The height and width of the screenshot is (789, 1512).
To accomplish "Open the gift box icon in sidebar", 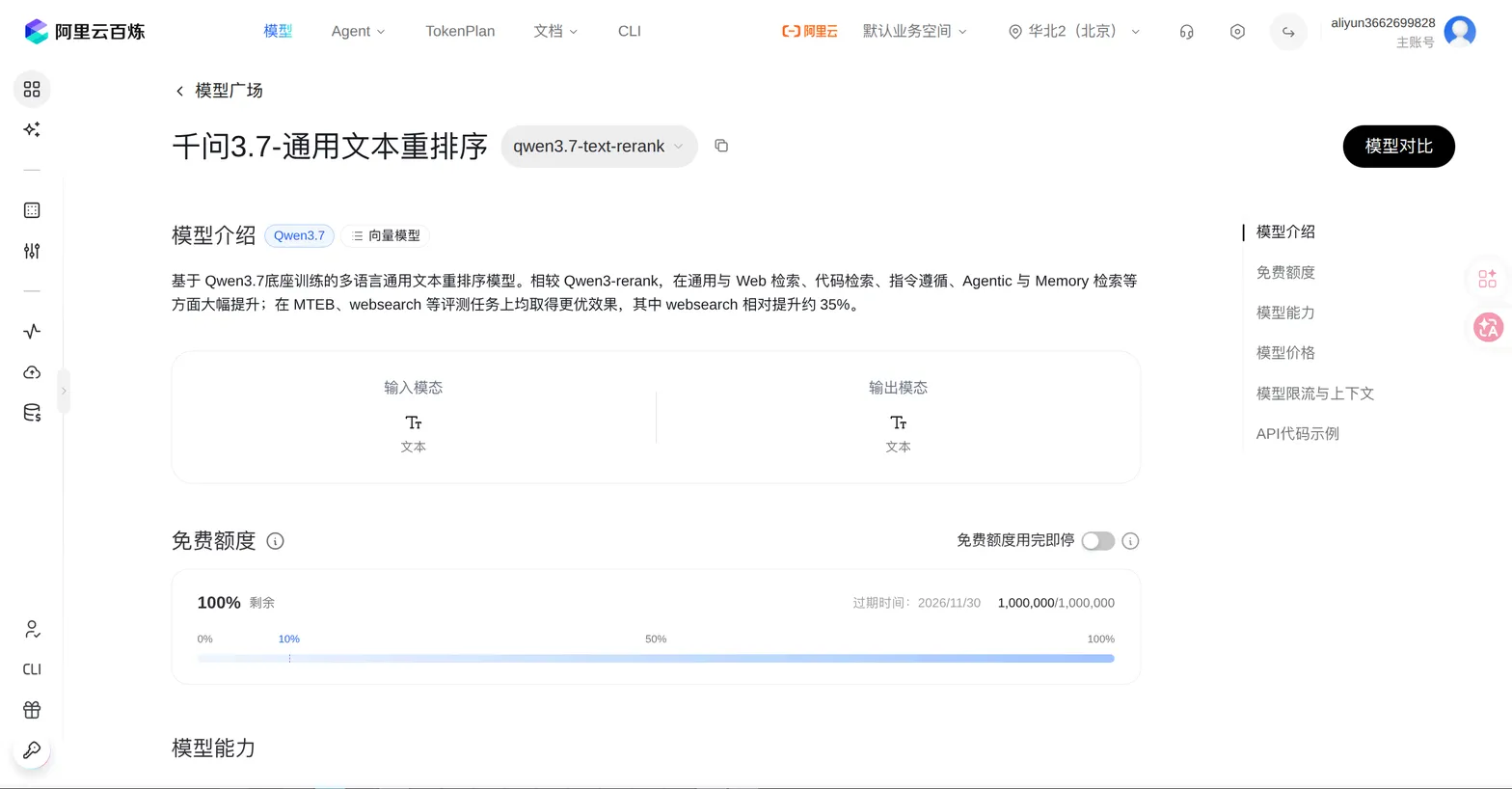I will tap(32, 710).
